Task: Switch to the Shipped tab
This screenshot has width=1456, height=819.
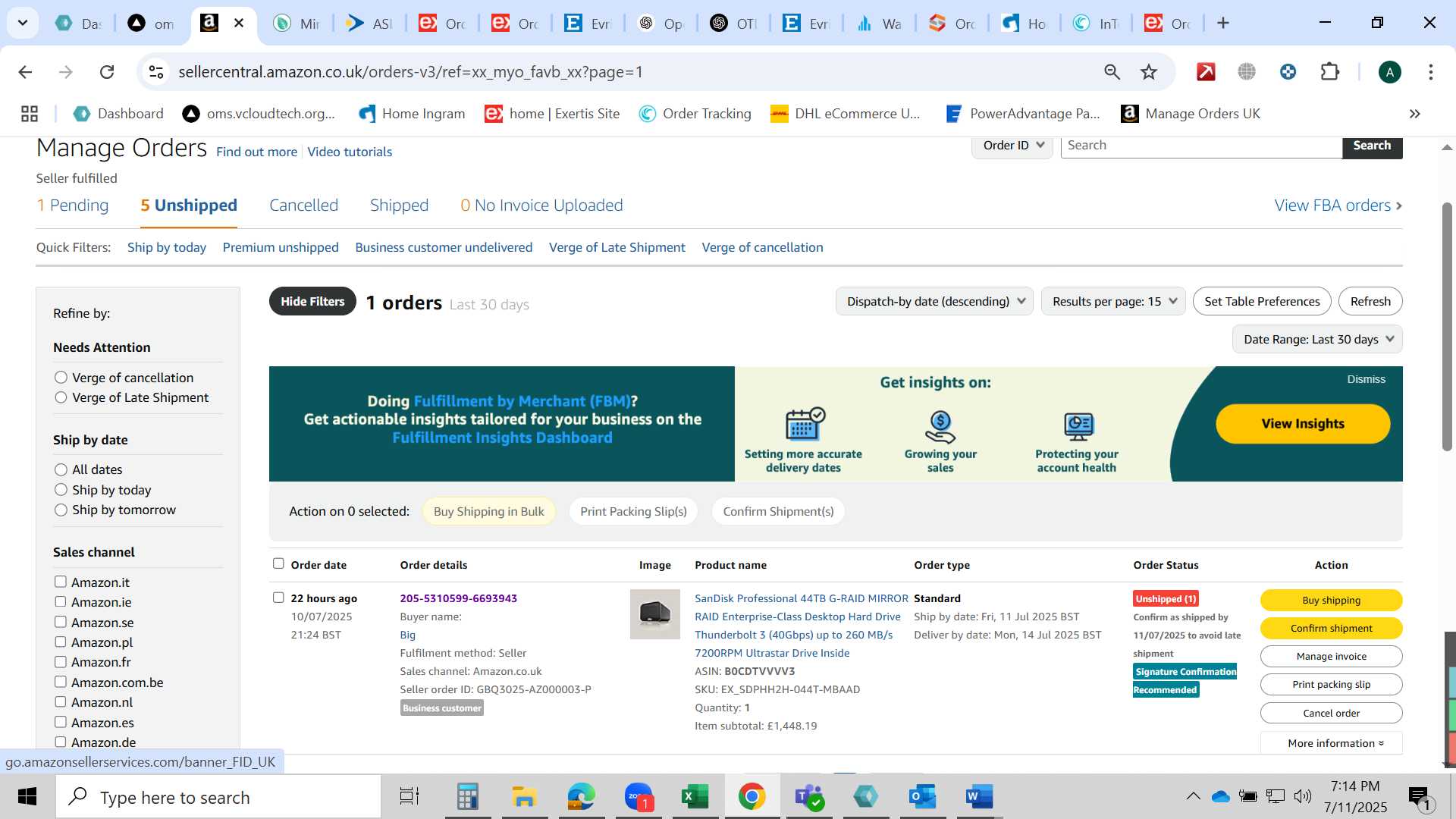Action: (399, 206)
